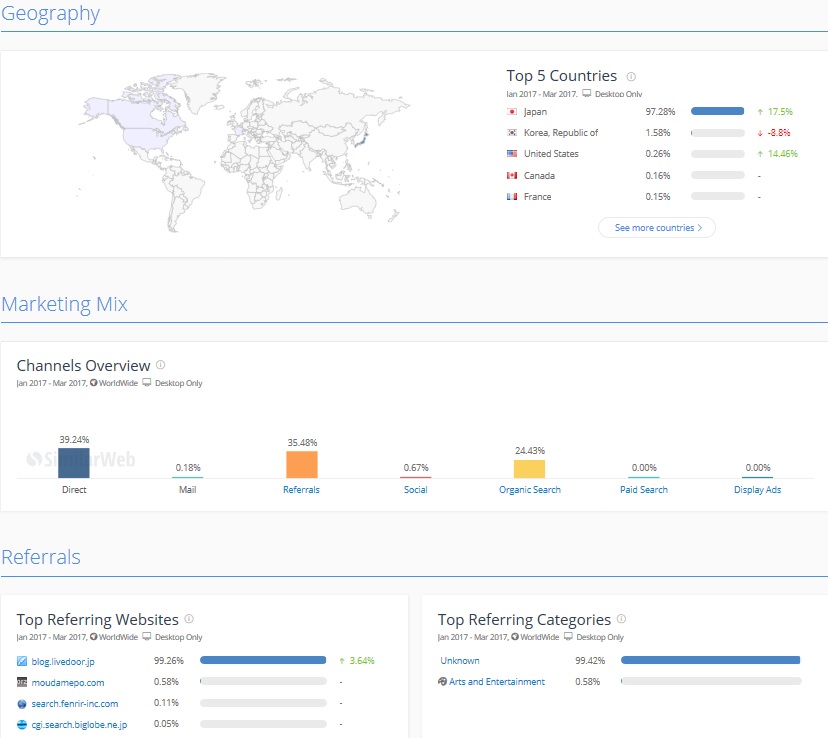Image resolution: width=828 pixels, height=738 pixels.
Task: Select the Referrals channel label
Action: click(x=301, y=490)
